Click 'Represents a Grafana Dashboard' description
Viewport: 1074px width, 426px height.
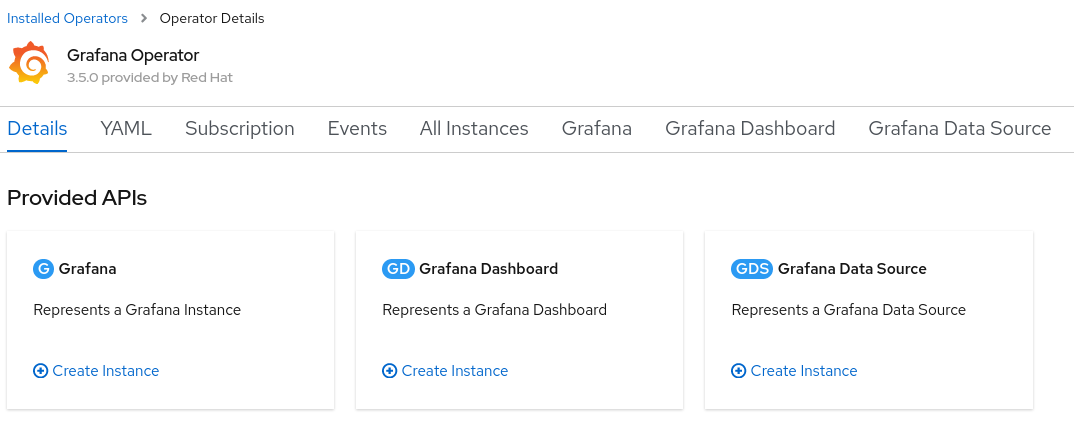pyautogui.click(x=495, y=310)
